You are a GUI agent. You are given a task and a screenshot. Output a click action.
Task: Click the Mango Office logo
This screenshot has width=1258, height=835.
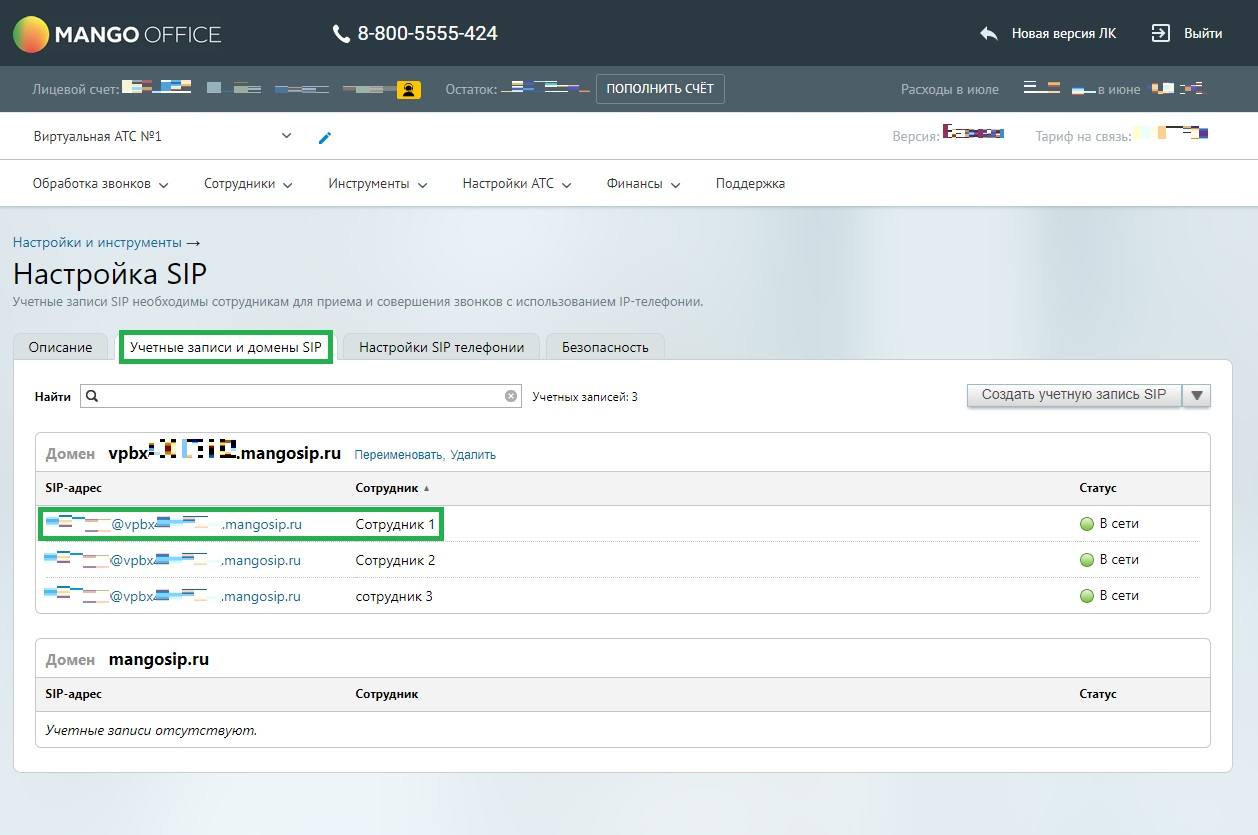(117, 34)
